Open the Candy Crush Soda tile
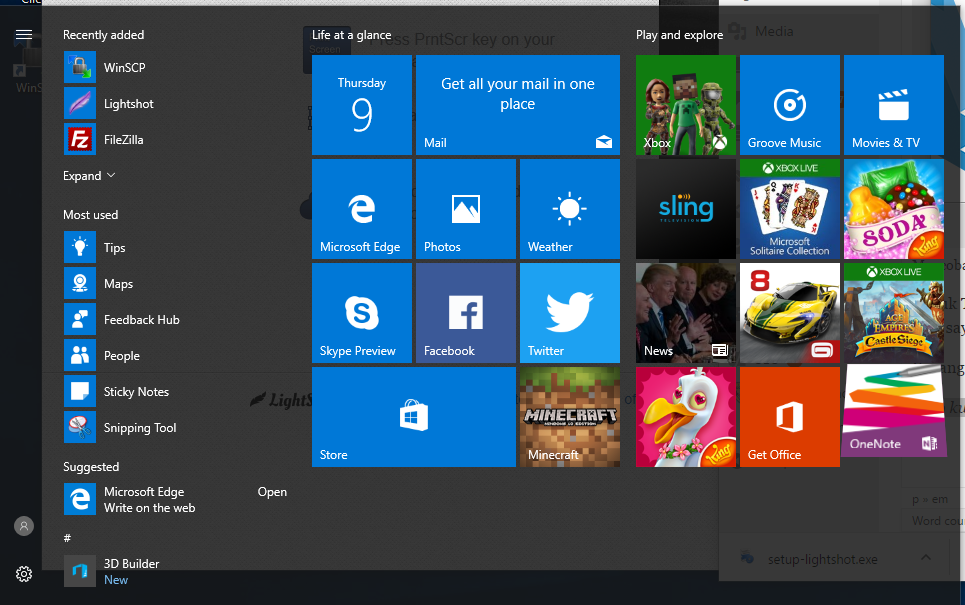This screenshot has width=965, height=605. [x=894, y=209]
